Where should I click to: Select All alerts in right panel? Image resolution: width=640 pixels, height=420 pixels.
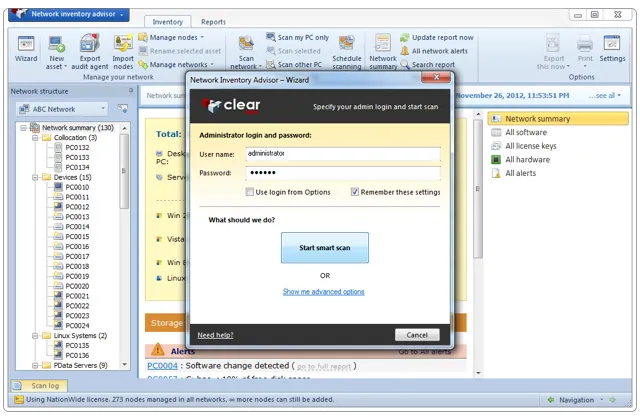tap(520, 173)
